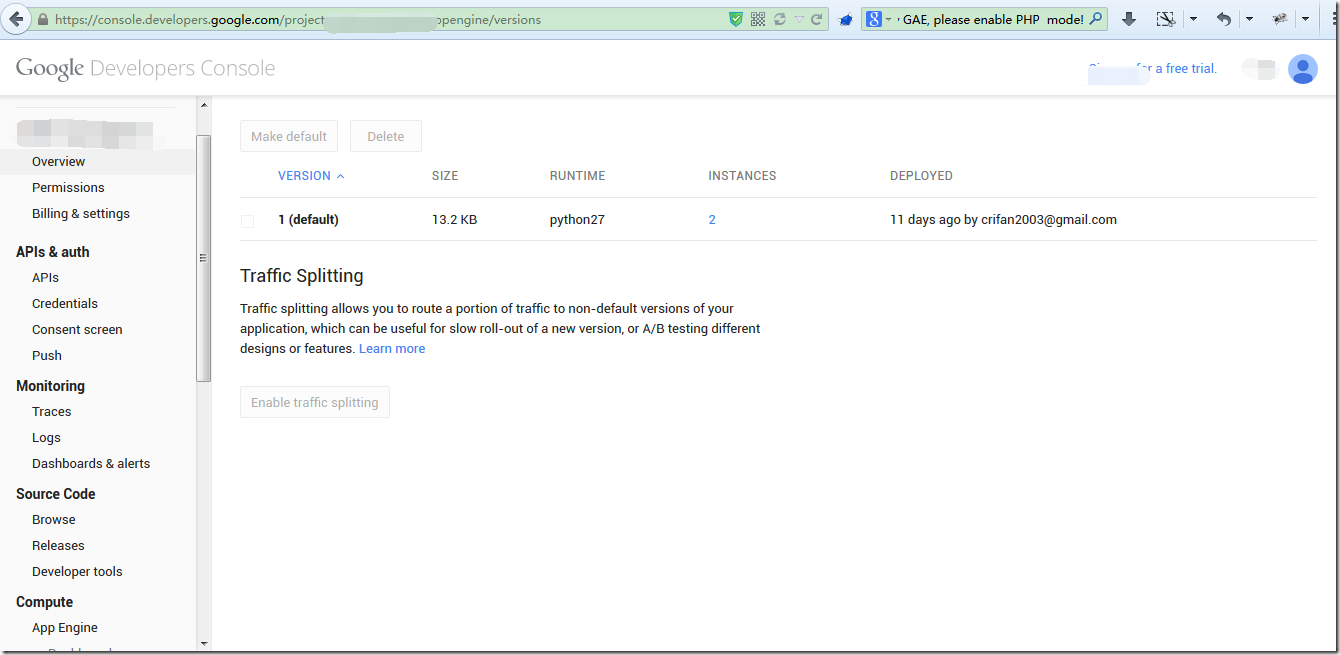The image size is (1340, 655).
Task: Click the python27 runtime cell
Action: [577, 220]
